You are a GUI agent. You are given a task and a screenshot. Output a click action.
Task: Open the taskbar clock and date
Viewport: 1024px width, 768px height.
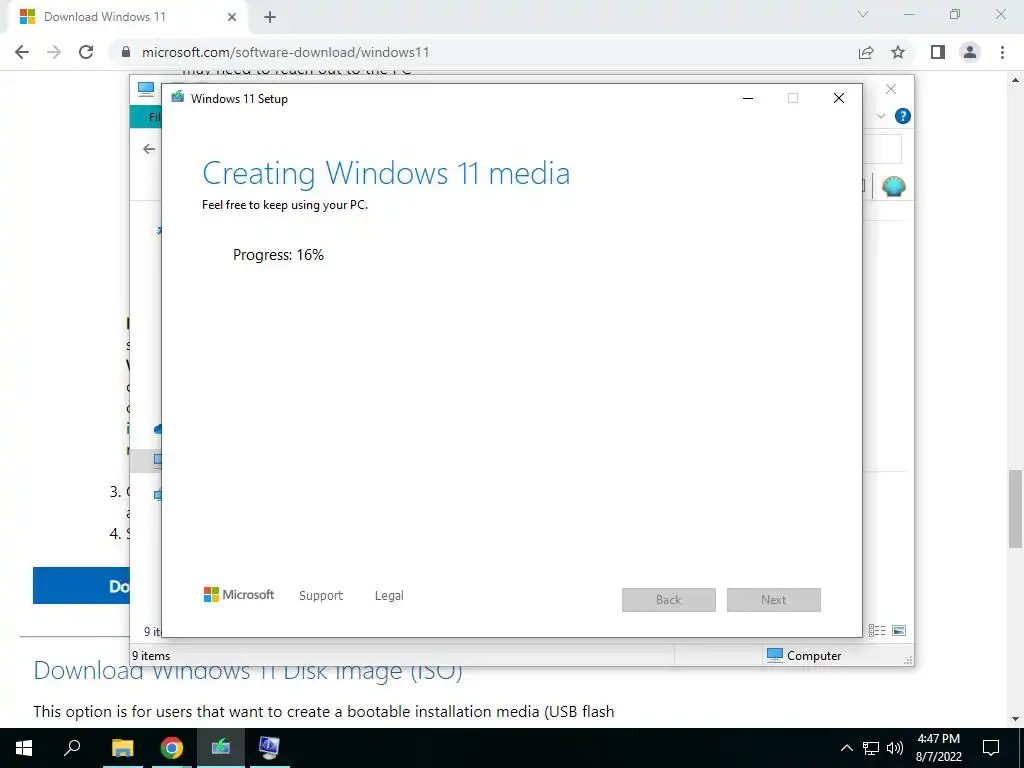939,748
